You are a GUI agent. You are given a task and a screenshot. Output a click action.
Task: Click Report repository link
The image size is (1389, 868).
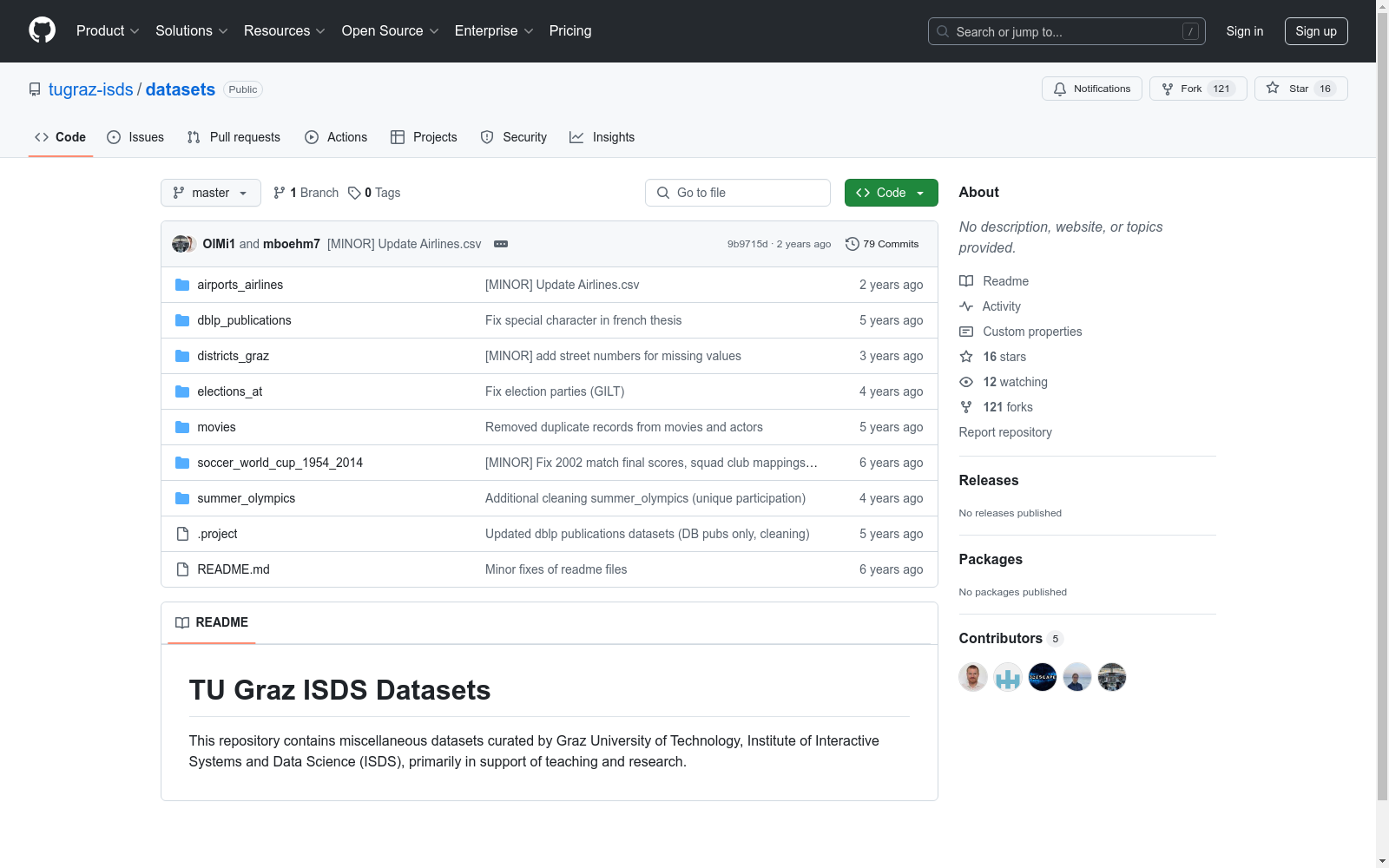(1005, 432)
